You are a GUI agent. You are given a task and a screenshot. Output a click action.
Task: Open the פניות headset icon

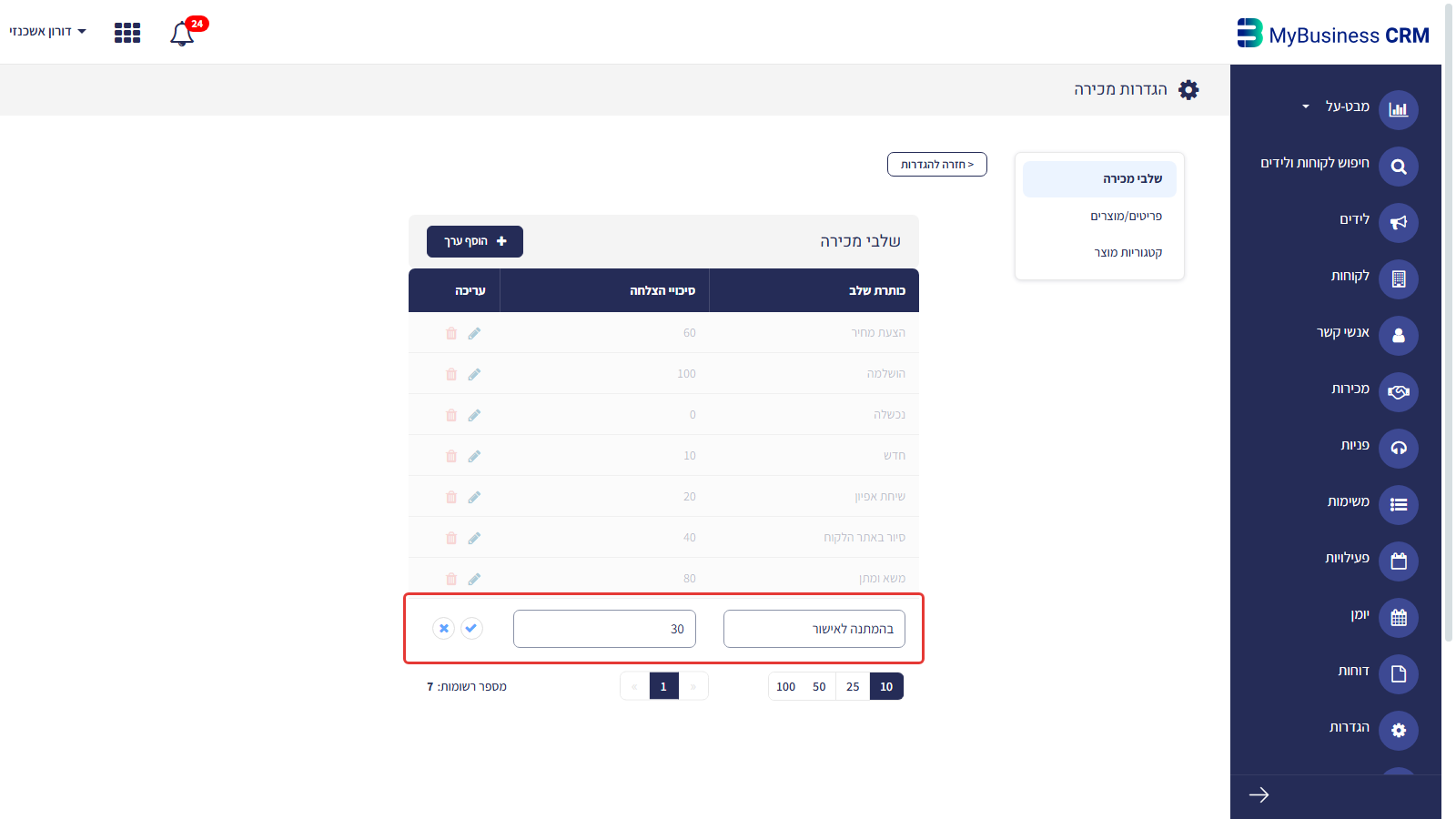click(x=1399, y=449)
